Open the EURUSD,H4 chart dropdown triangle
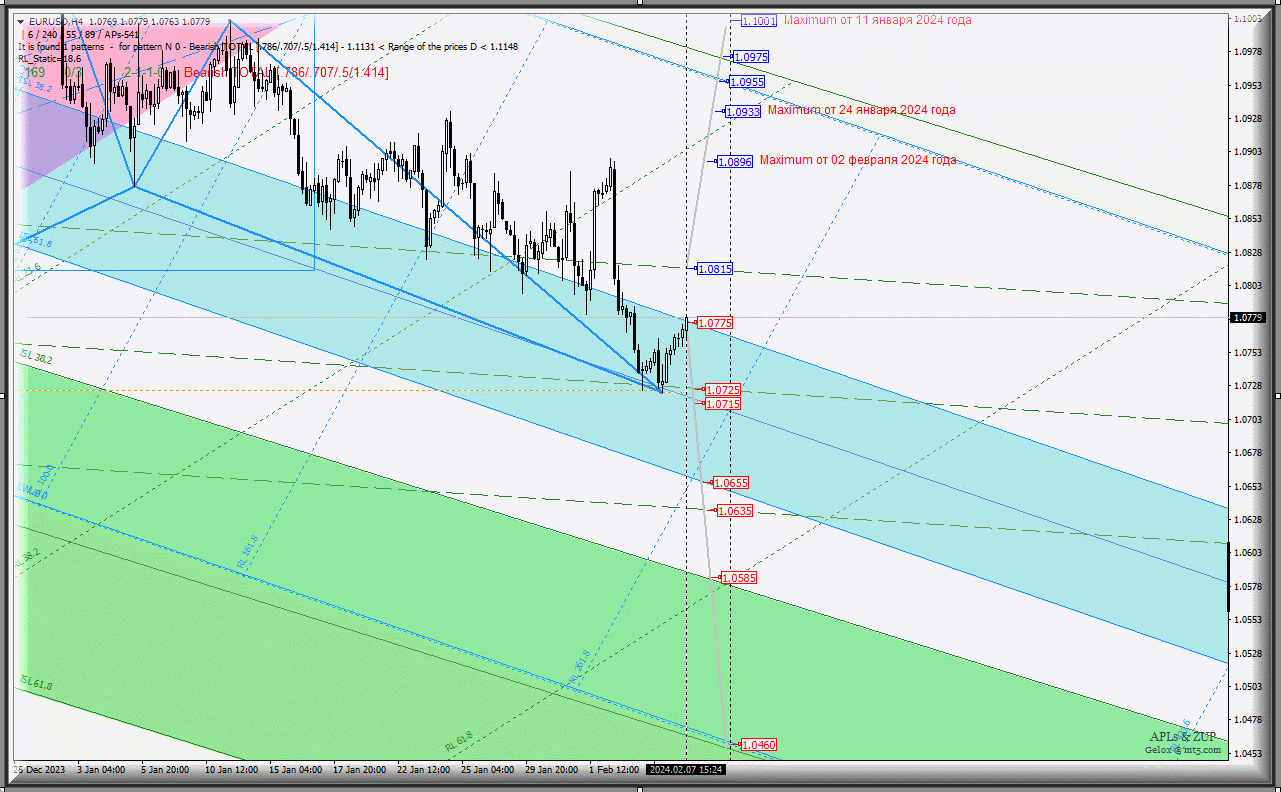The image size is (1281, 792). pyautogui.click(x=21, y=21)
